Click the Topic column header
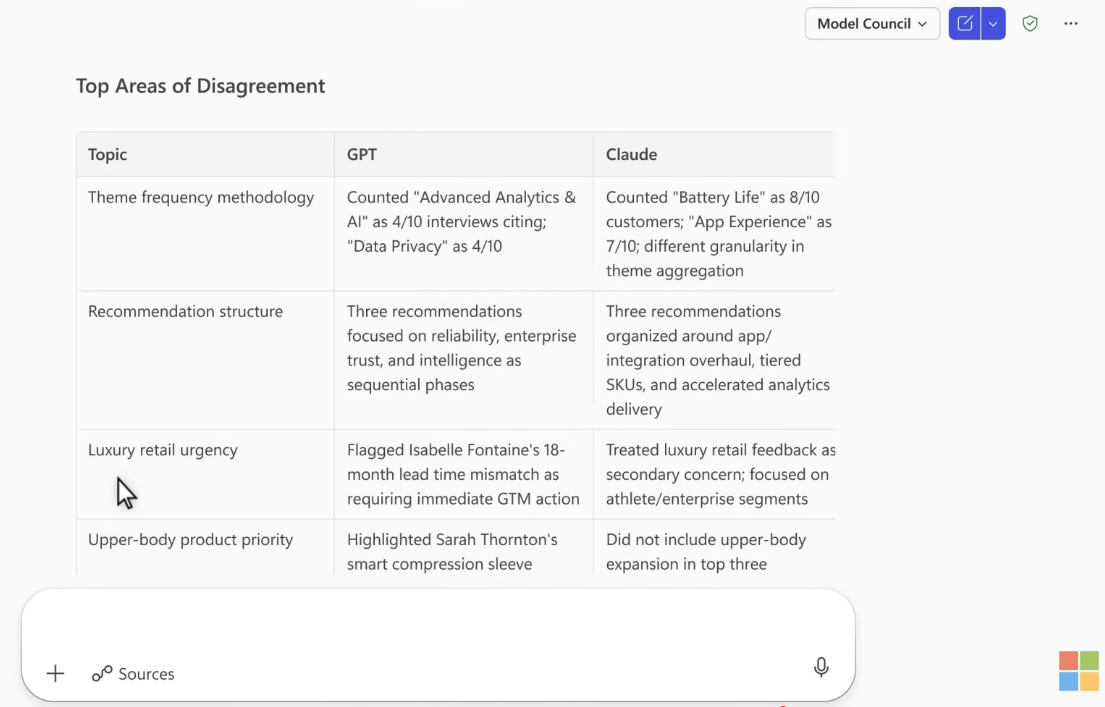Screen dimensions: 1105x707 point(108,155)
